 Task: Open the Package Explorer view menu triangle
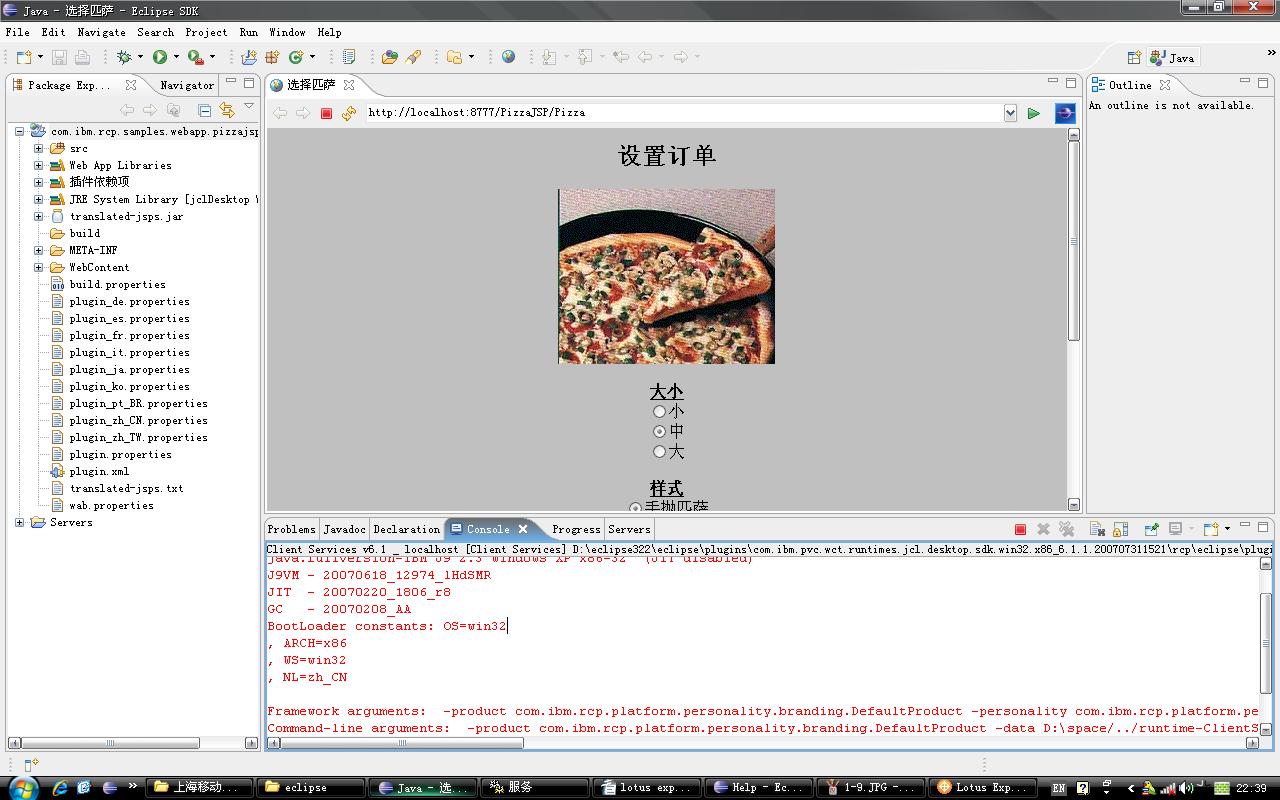click(249, 107)
